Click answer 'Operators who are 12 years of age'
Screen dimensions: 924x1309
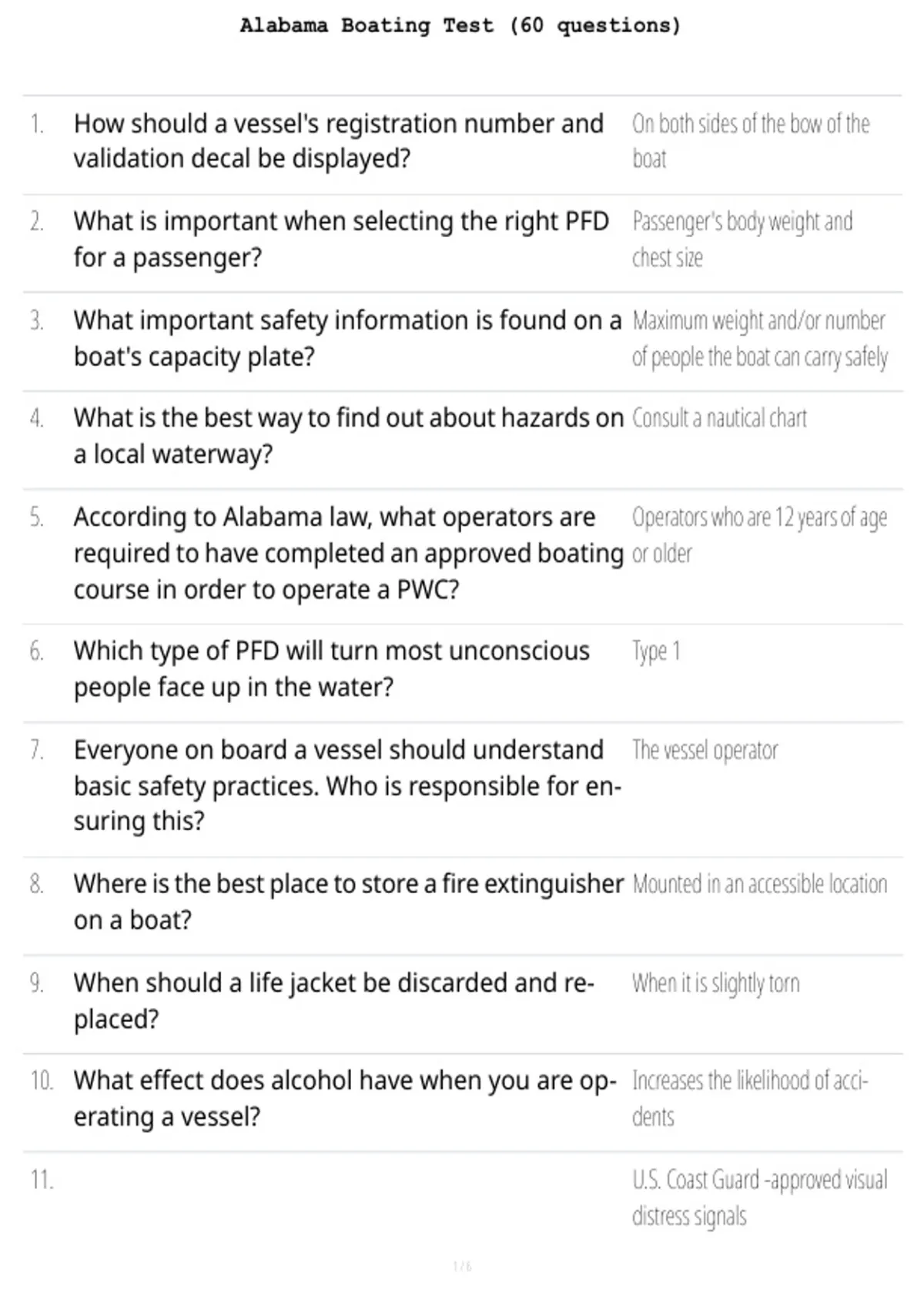point(759,535)
